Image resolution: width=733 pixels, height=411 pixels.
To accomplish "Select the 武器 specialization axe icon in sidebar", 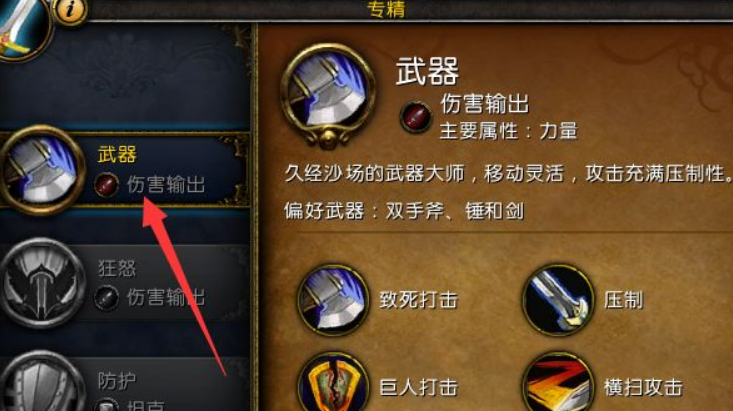I will tap(43, 170).
